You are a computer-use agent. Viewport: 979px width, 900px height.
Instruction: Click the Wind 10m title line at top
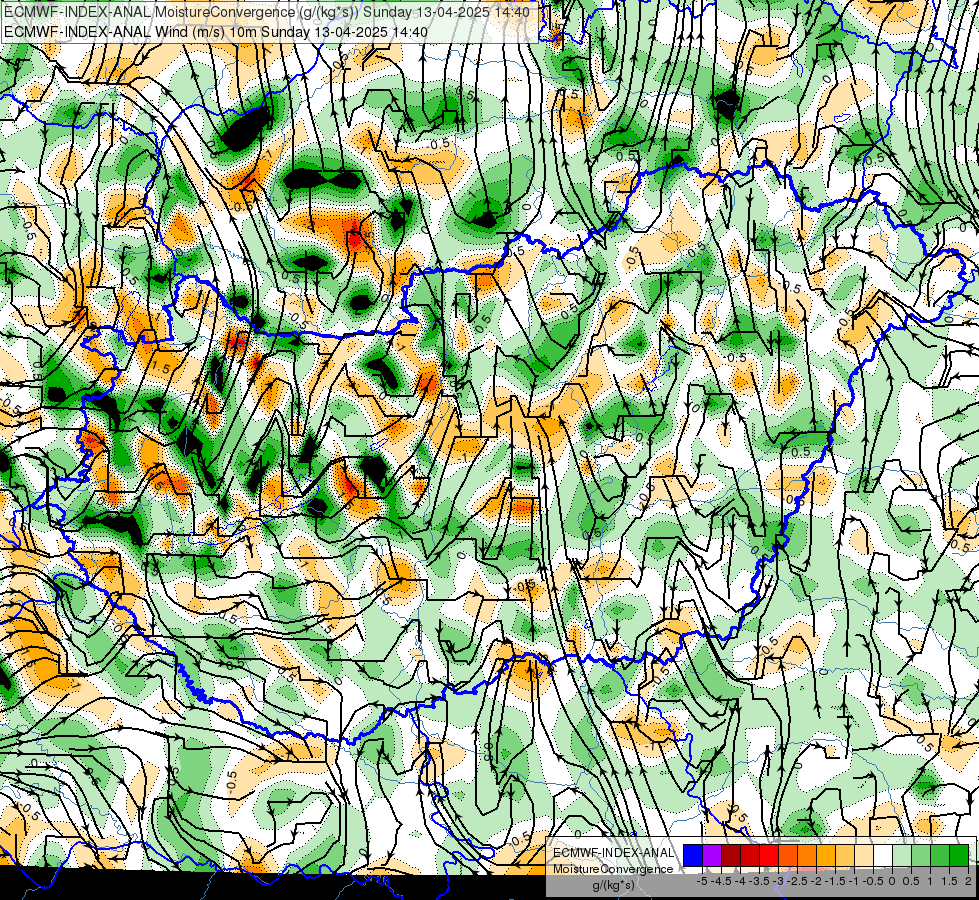[x=216, y=32]
